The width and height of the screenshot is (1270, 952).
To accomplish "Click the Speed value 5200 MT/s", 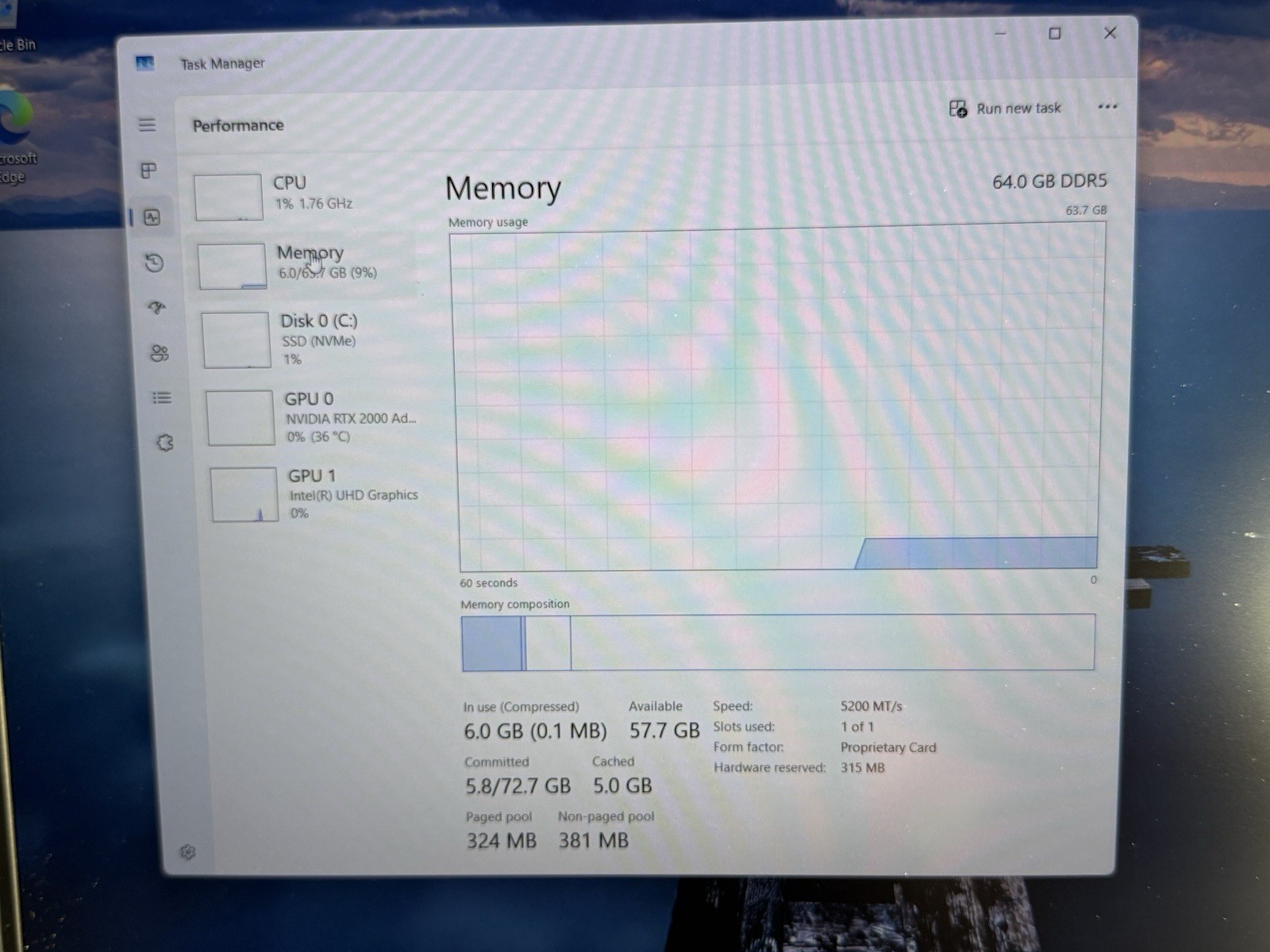I will 872,706.
